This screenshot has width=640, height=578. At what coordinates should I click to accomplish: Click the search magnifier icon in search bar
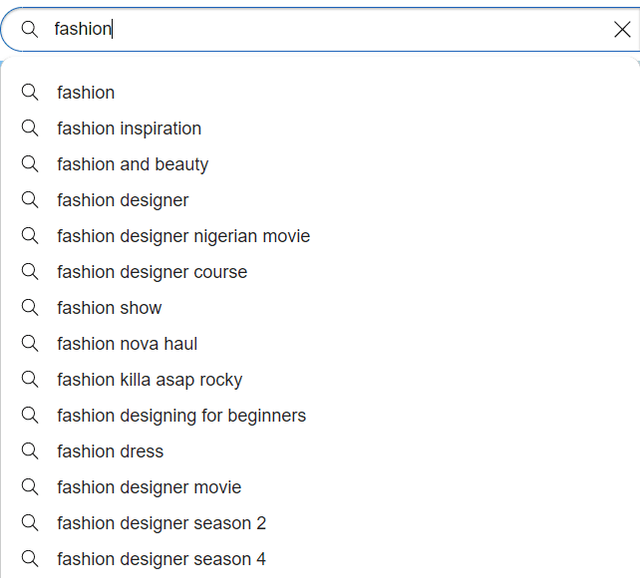[x=30, y=29]
